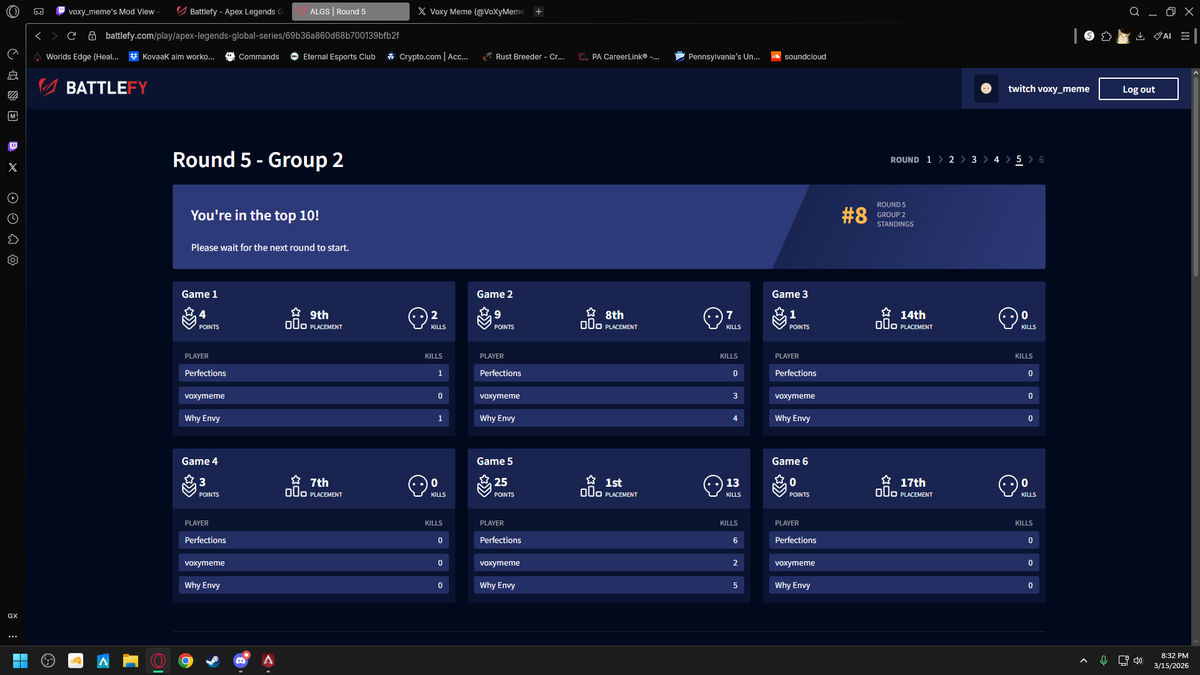Go to Round 2 in round navigation
The width and height of the screenshot is (1200, 675).
tap(951, 160)
